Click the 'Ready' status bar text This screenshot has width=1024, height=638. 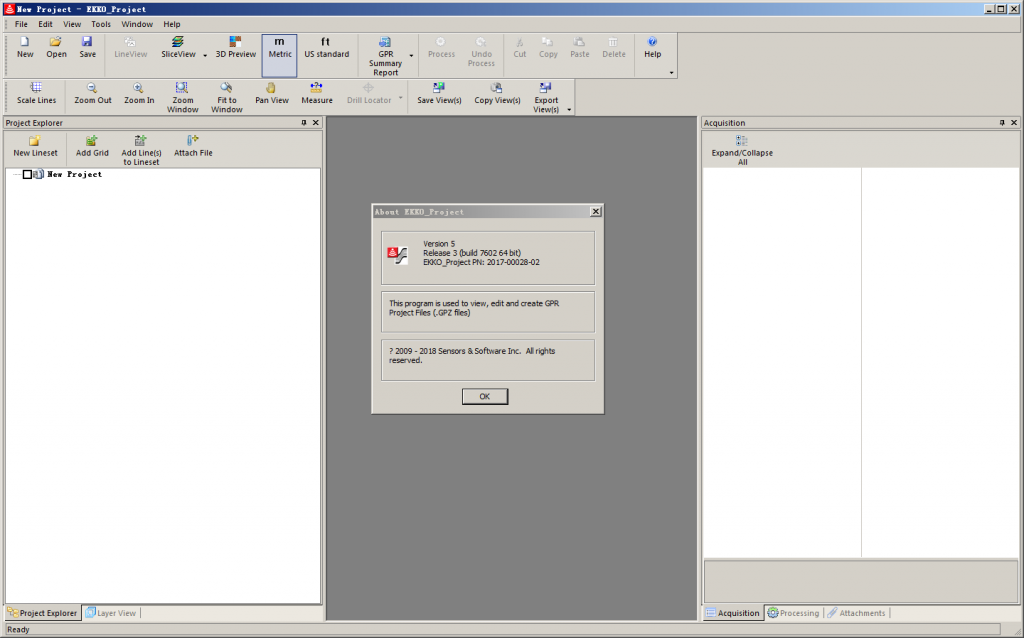point(18,630)
